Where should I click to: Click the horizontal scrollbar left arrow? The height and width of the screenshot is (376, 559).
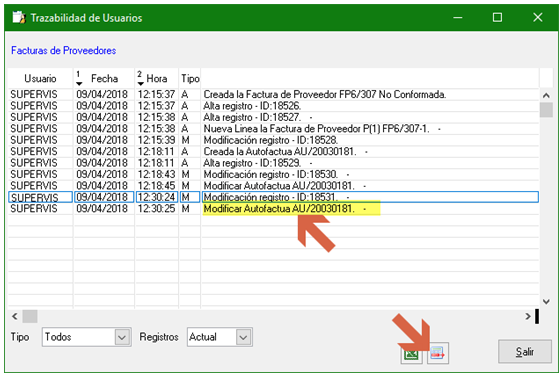[15, 316]
